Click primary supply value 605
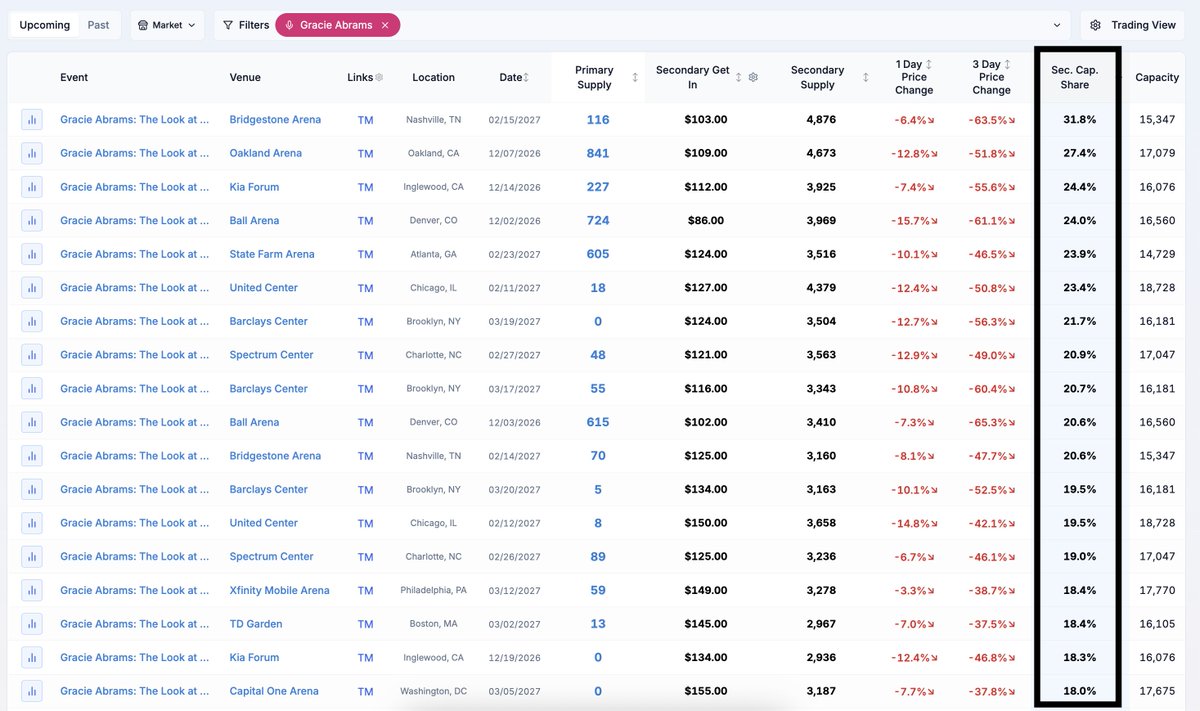The height and width of the screenshot is (711, 1200). click(x=598, y=255)
